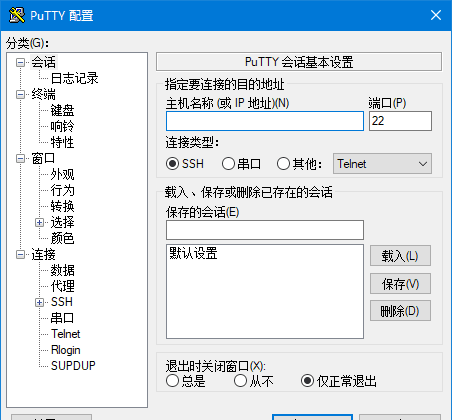Click the PuTTY icon in title bar
This screenshot has height=420, width=452.
coord(17,15)
